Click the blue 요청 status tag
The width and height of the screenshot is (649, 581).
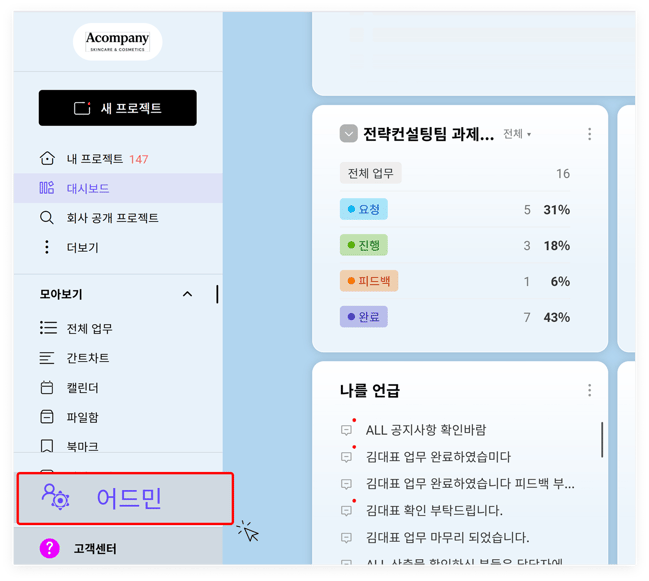pos(363,209)
